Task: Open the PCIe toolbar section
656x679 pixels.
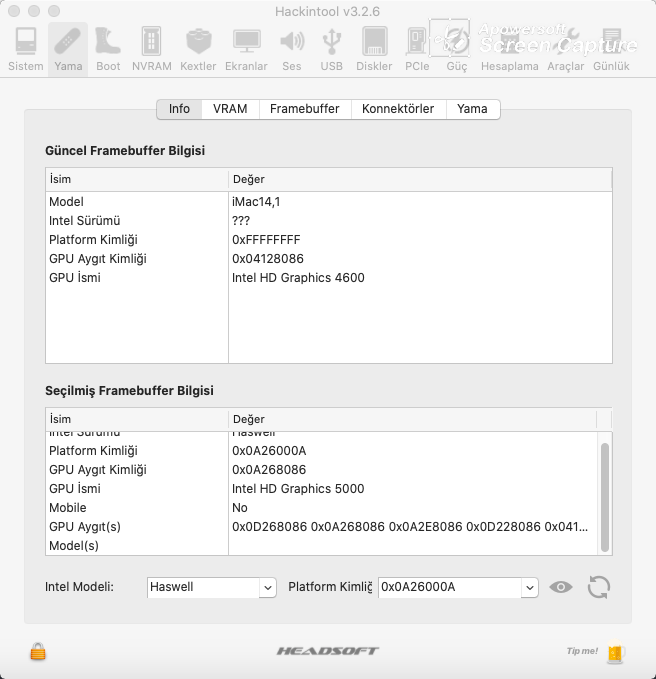Action: tap(417, 48)
